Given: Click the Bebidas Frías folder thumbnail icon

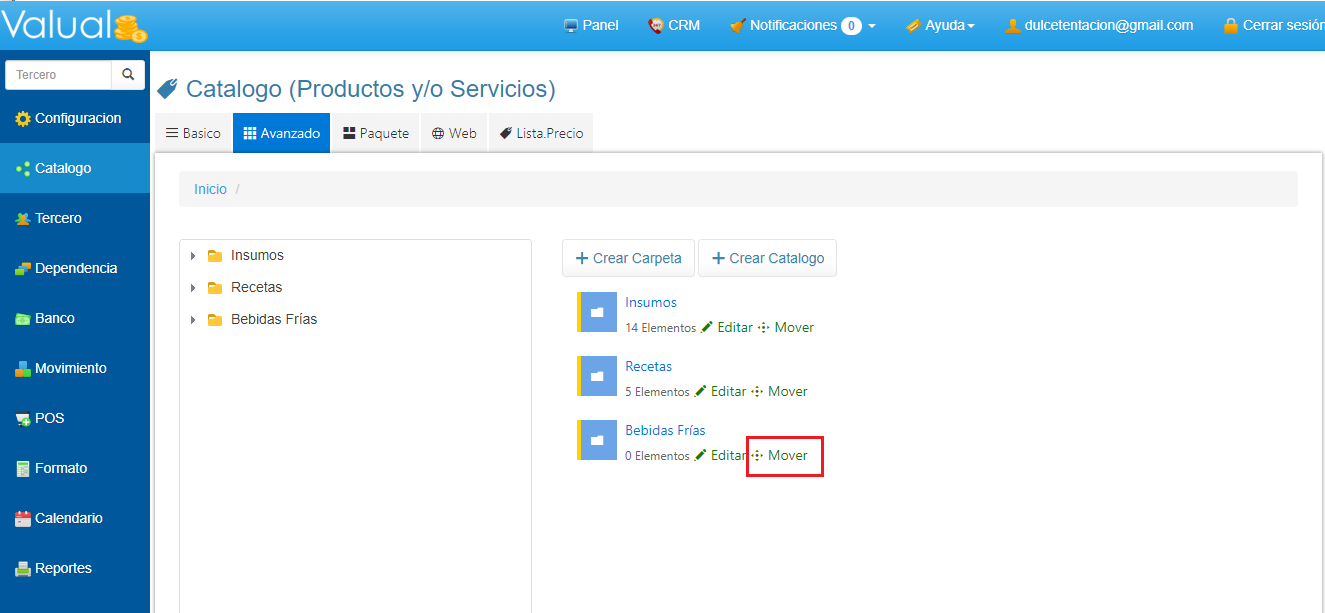Looking at the screenshot, I should coord(597,440).
